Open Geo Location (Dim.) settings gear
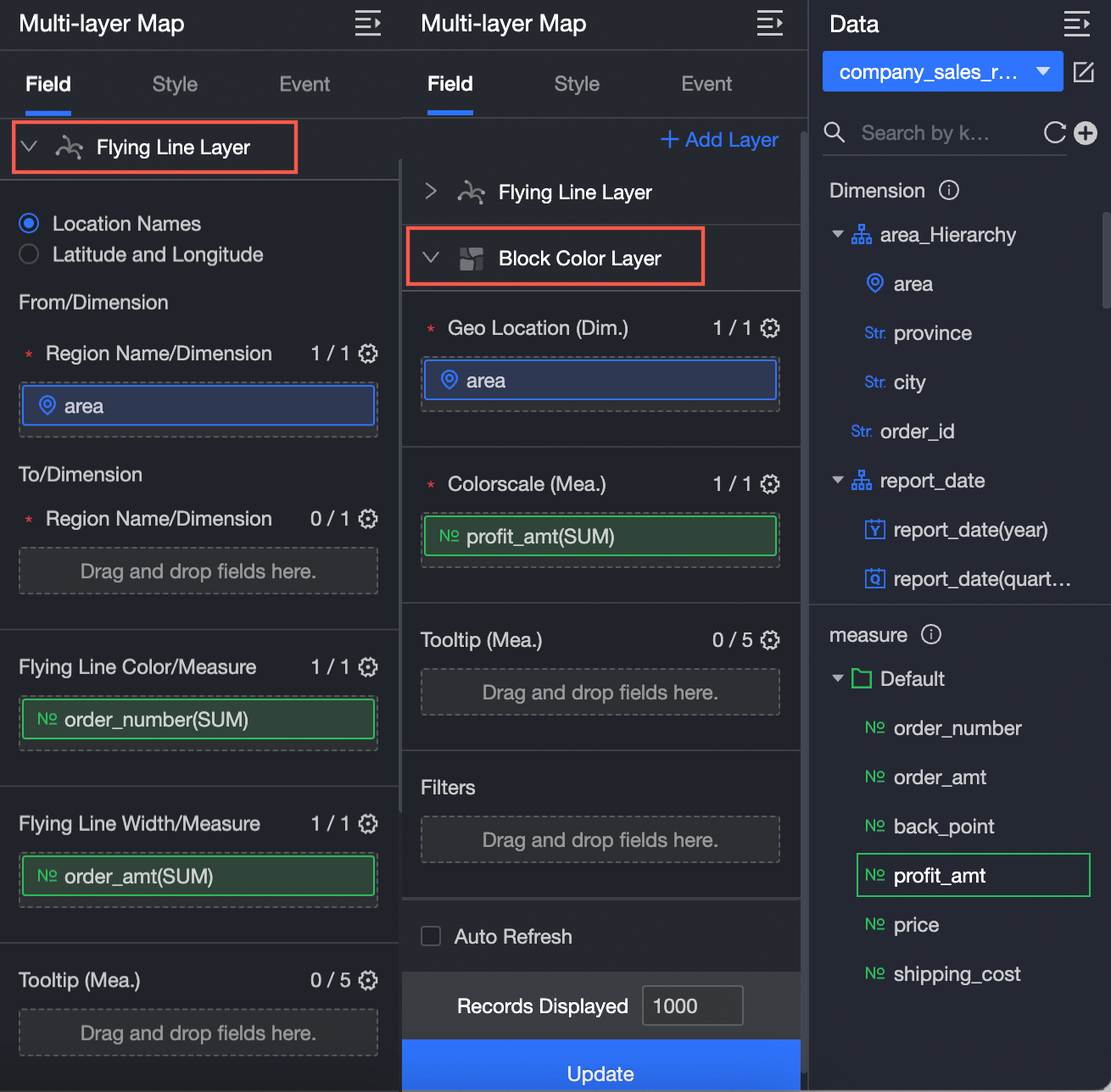The image size is (1111, 1092). pos(770,328)
